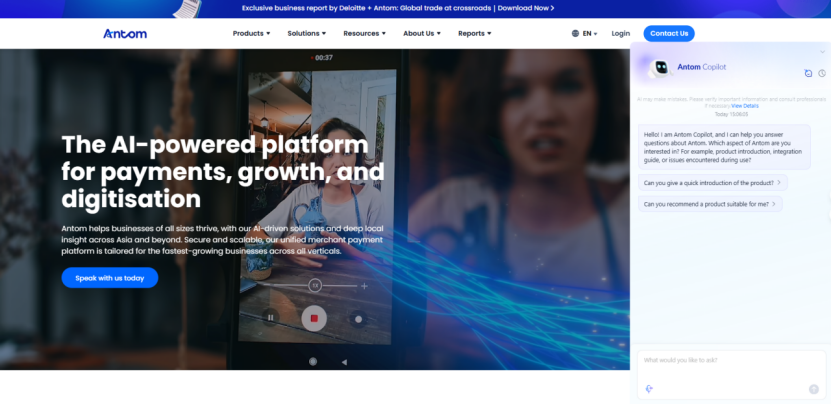
Task: Click the Copilot sparkle icon in input box
Action: pos(649,389)
